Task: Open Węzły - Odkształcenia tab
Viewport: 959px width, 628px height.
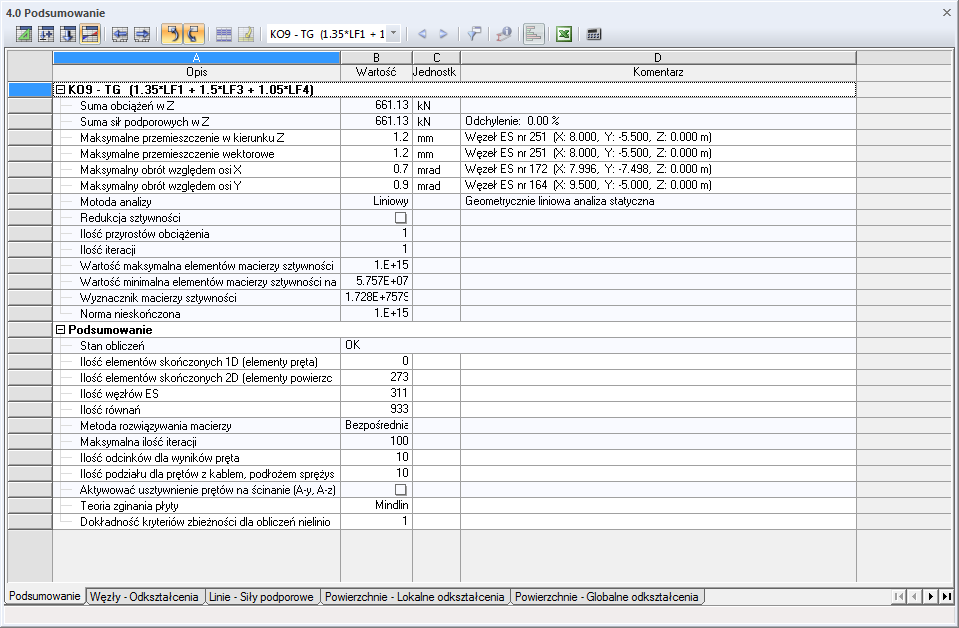Action: [x=144, y=597]
